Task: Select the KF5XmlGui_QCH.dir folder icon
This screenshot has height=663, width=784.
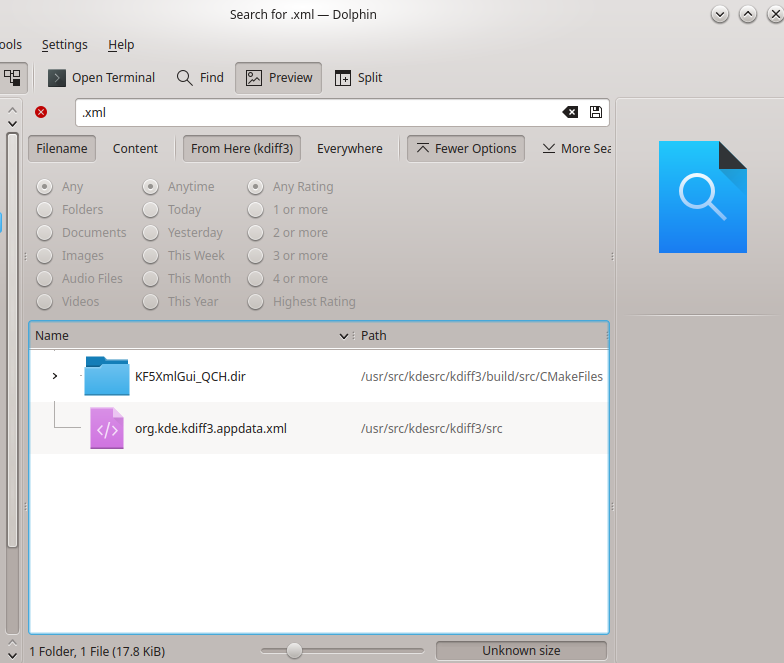Action: coord(106,376)
